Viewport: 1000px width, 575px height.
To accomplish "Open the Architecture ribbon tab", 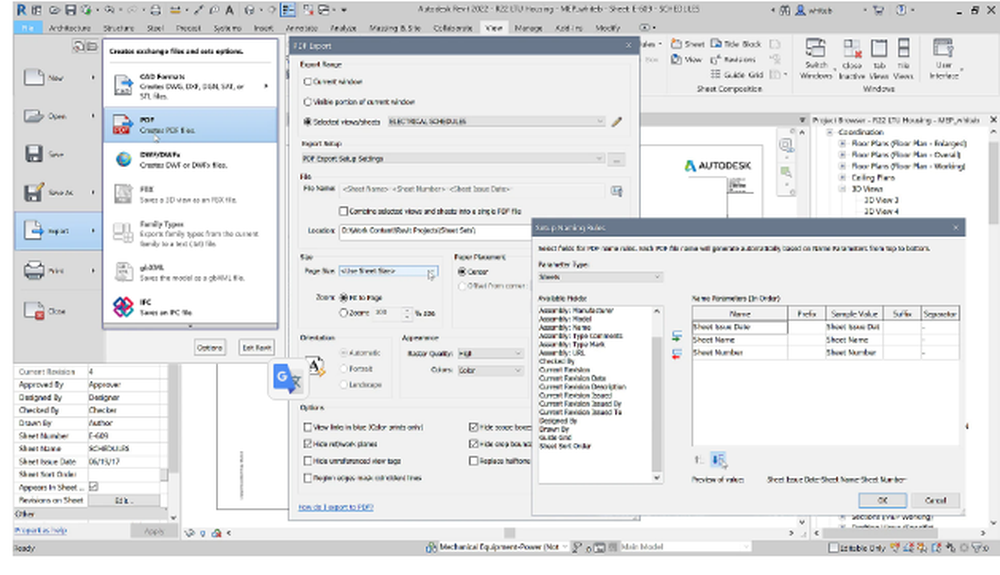I will point(70,29).
